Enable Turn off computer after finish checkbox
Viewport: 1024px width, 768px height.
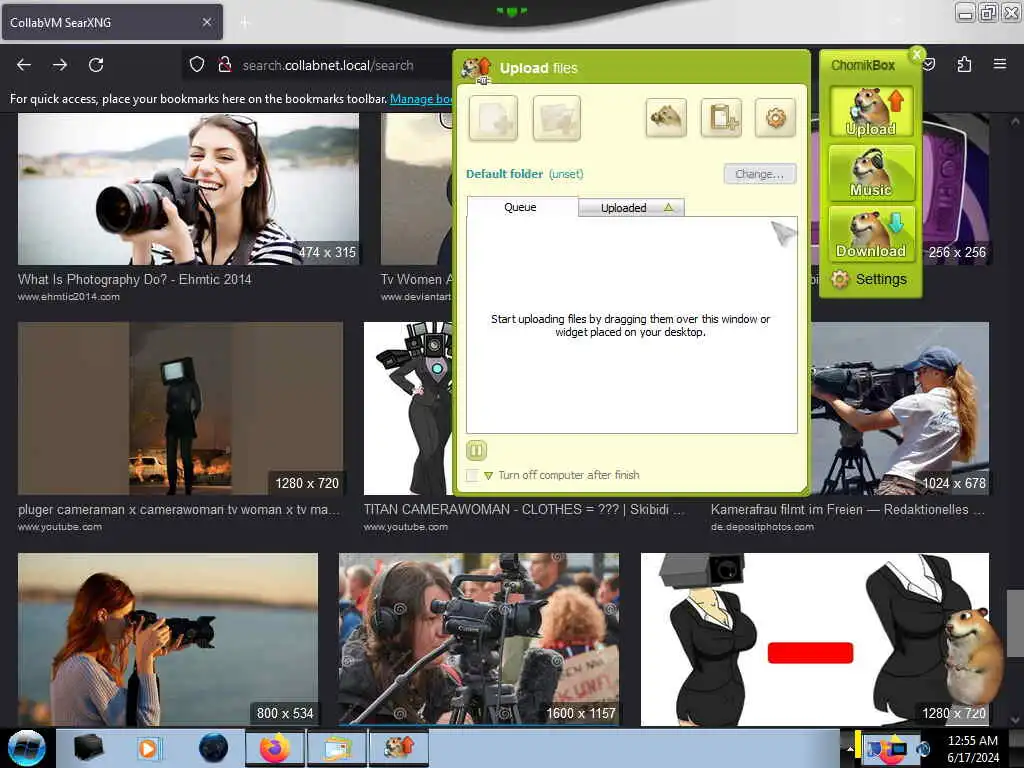(472, 475)
